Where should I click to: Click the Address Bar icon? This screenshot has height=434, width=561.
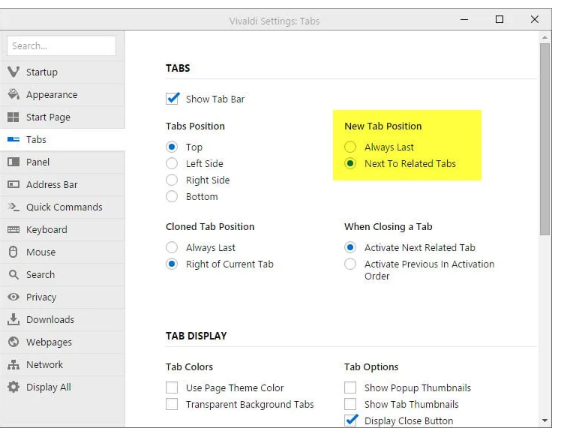click(14, 185)
